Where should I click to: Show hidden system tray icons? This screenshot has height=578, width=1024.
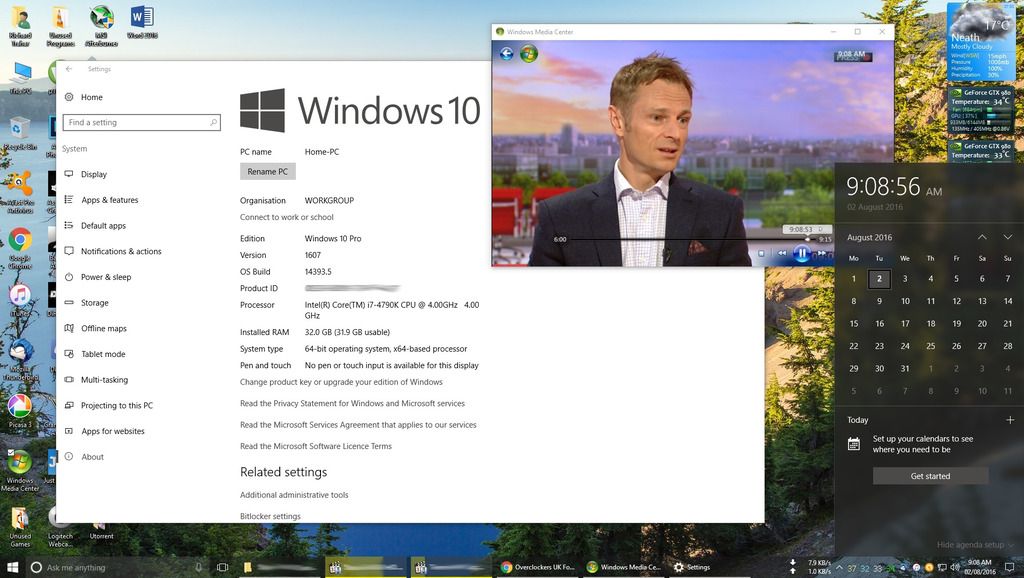click(x=840, y=568)
